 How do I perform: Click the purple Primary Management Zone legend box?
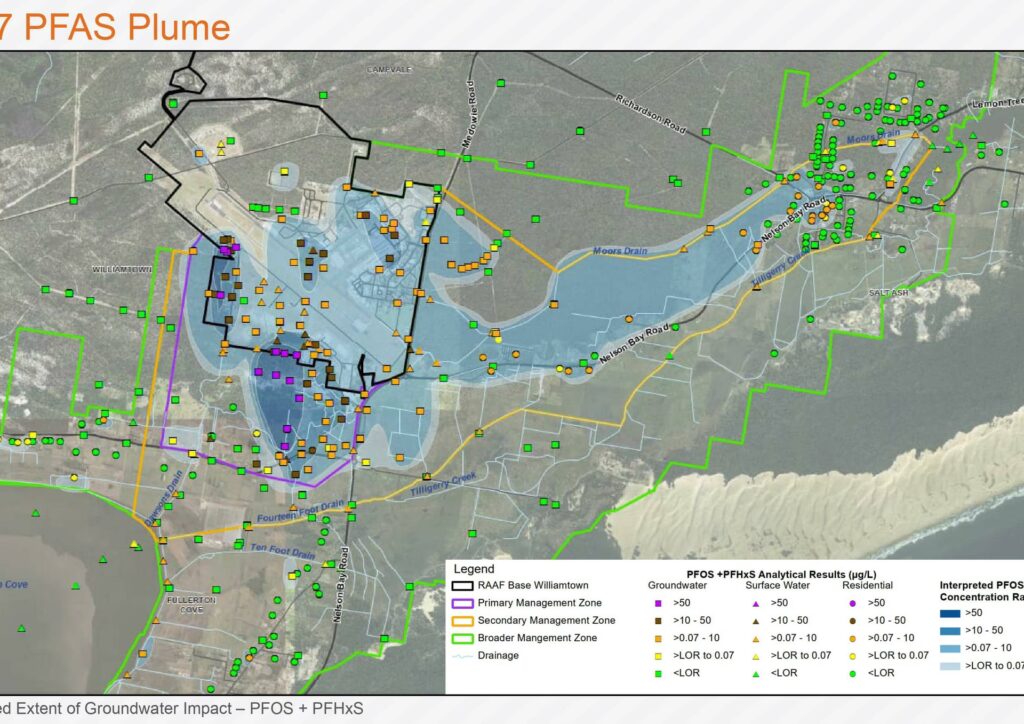tap(463, 603)
